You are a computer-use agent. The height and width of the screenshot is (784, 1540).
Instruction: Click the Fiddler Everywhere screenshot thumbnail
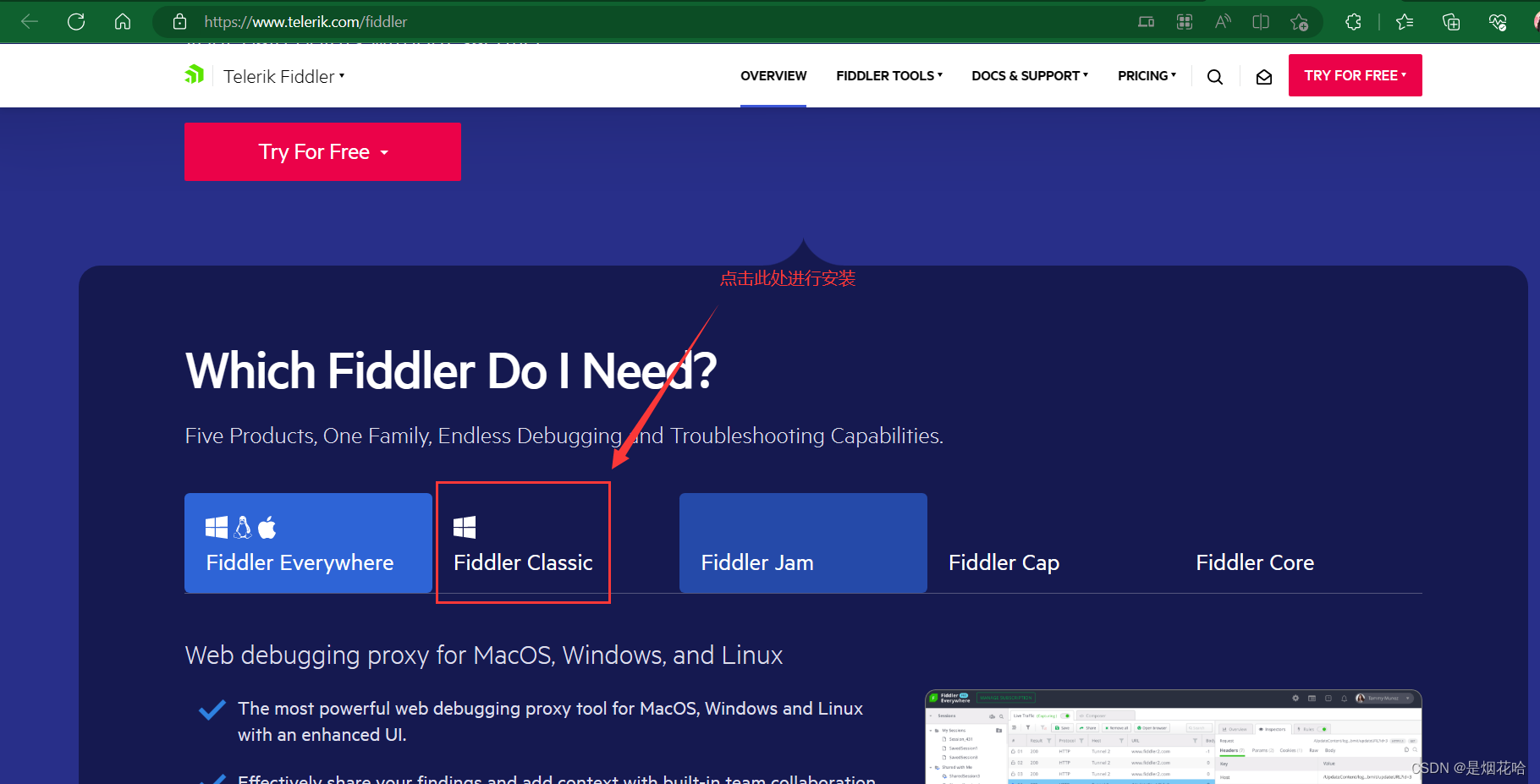pyautogui.click(x=1174, y=737)
